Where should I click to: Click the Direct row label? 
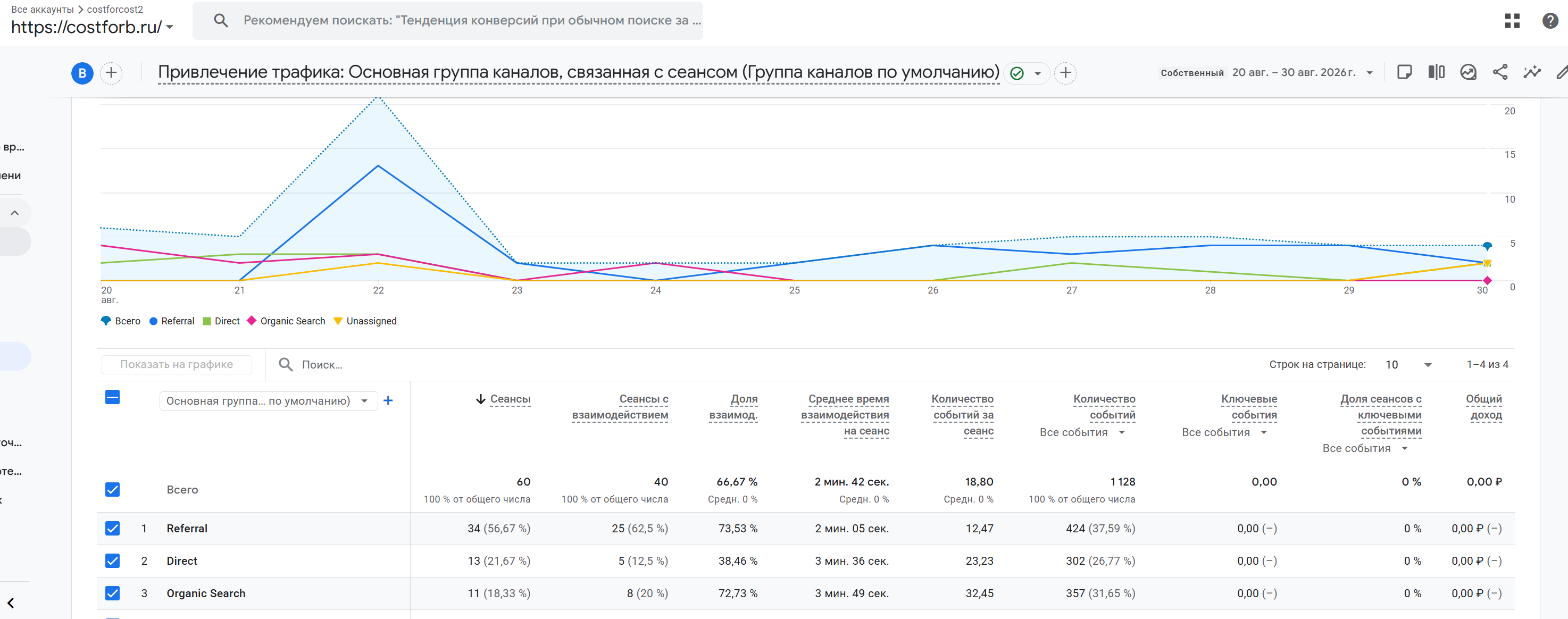182,561
